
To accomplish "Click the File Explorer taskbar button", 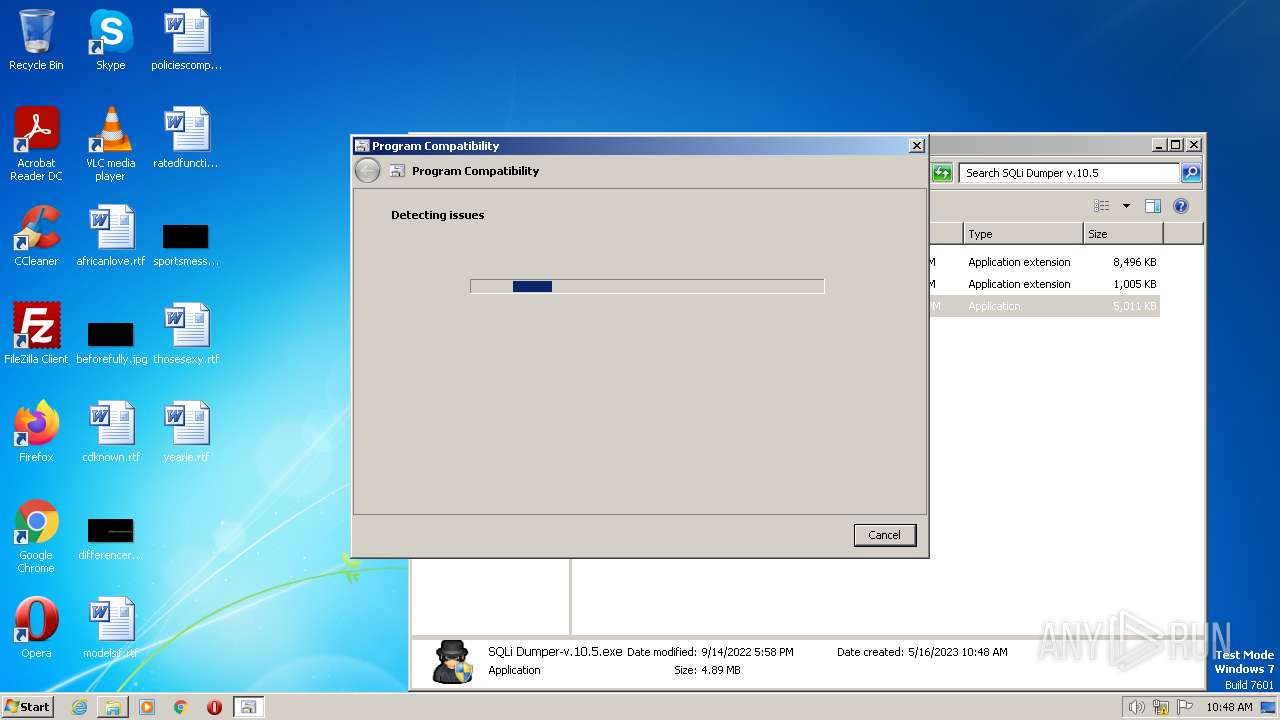I will pyautogui.click(x=113, y=707).
